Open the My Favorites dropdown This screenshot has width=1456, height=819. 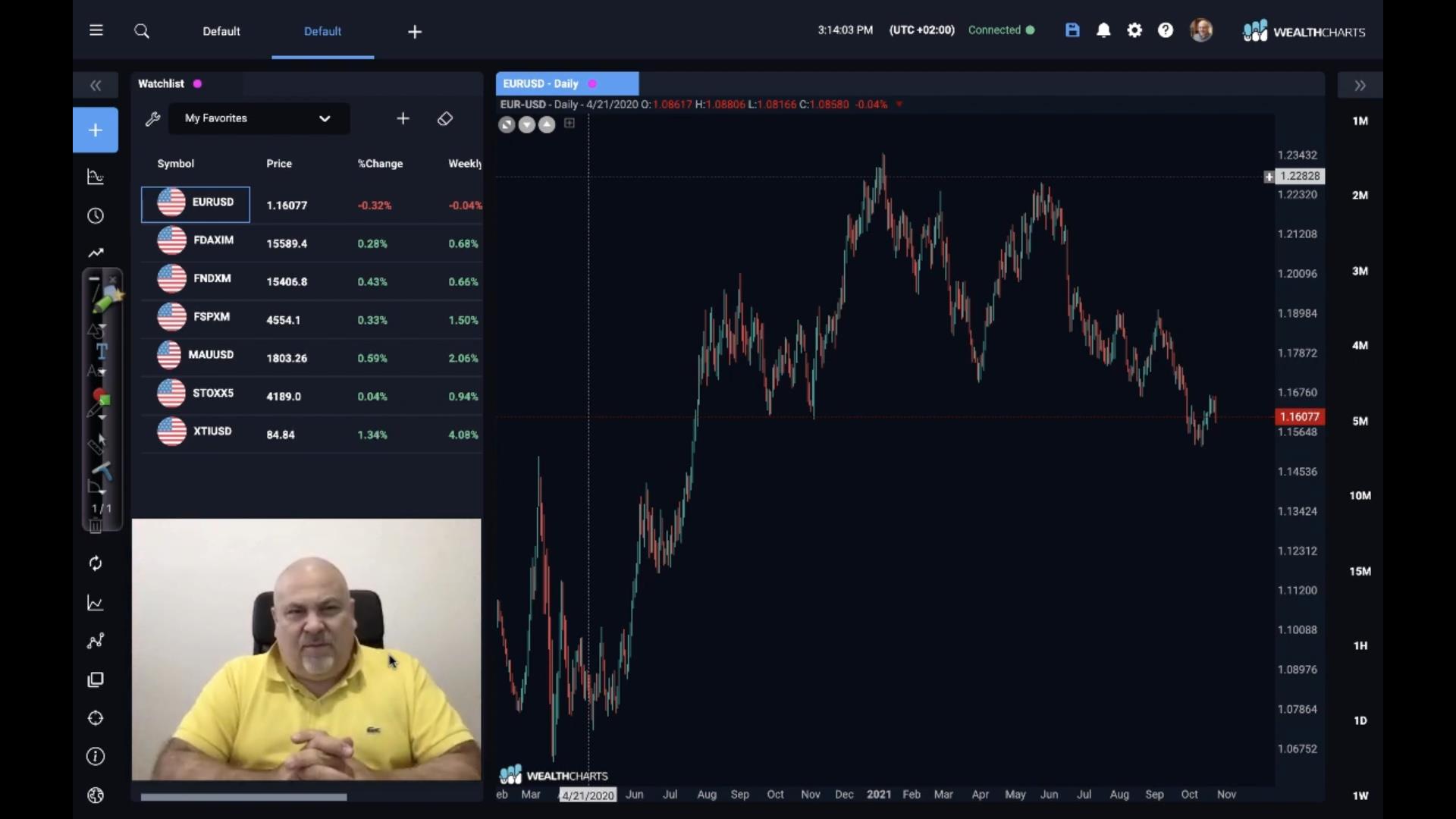point(259,118)
